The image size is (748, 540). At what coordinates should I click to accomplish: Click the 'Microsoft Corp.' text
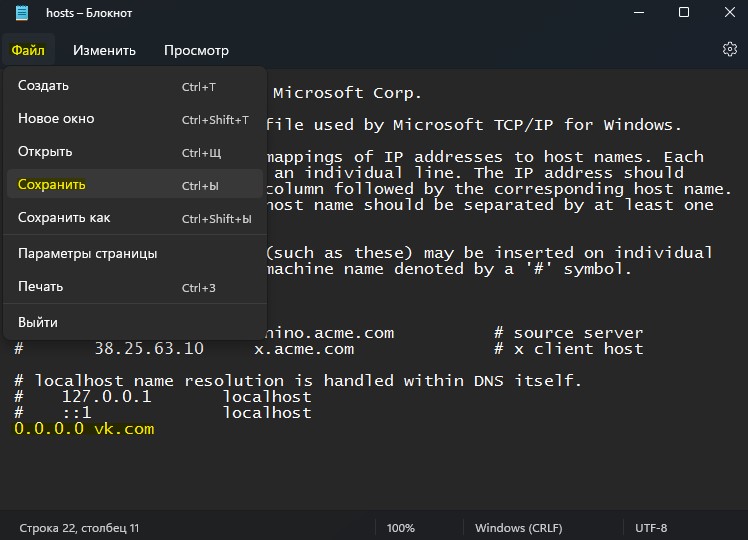348,93
